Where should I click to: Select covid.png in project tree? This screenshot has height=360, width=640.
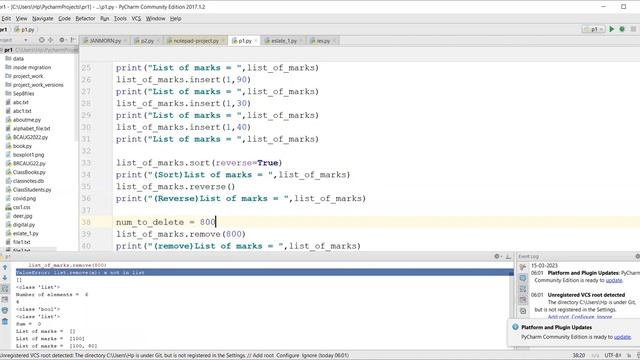(x=24, y=198)
